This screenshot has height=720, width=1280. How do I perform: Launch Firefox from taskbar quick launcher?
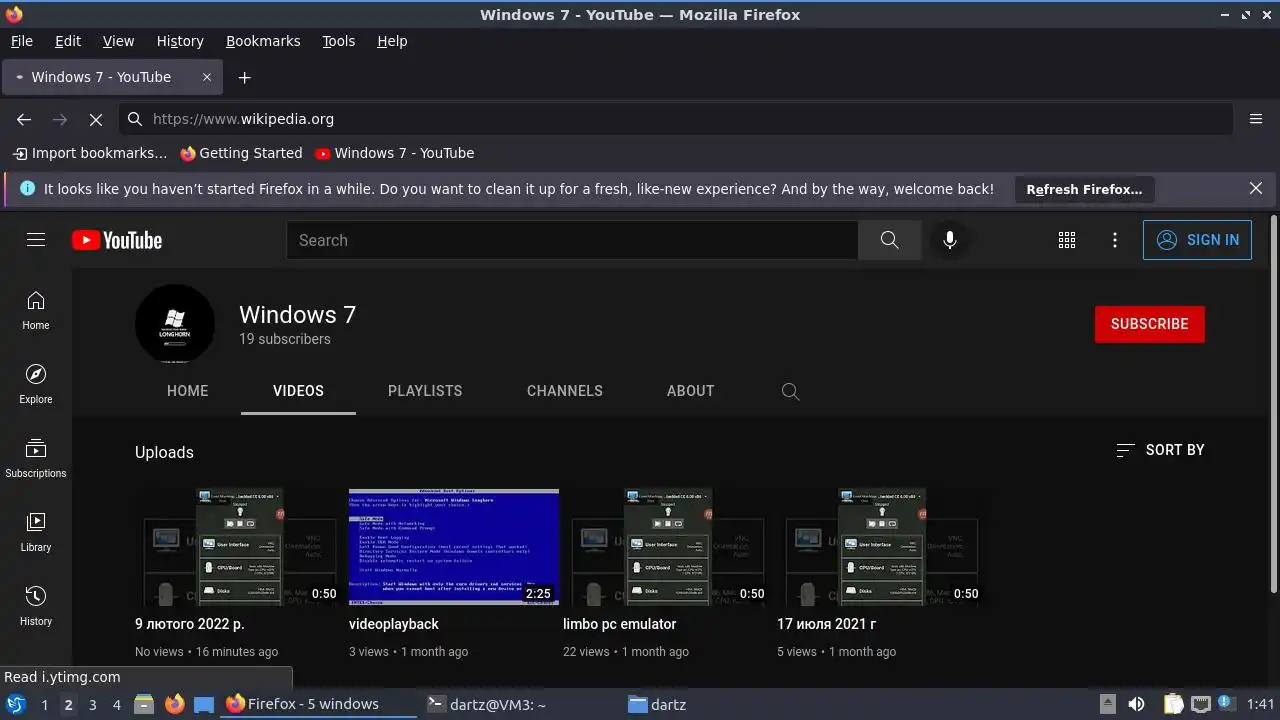(x=175, y=704)
